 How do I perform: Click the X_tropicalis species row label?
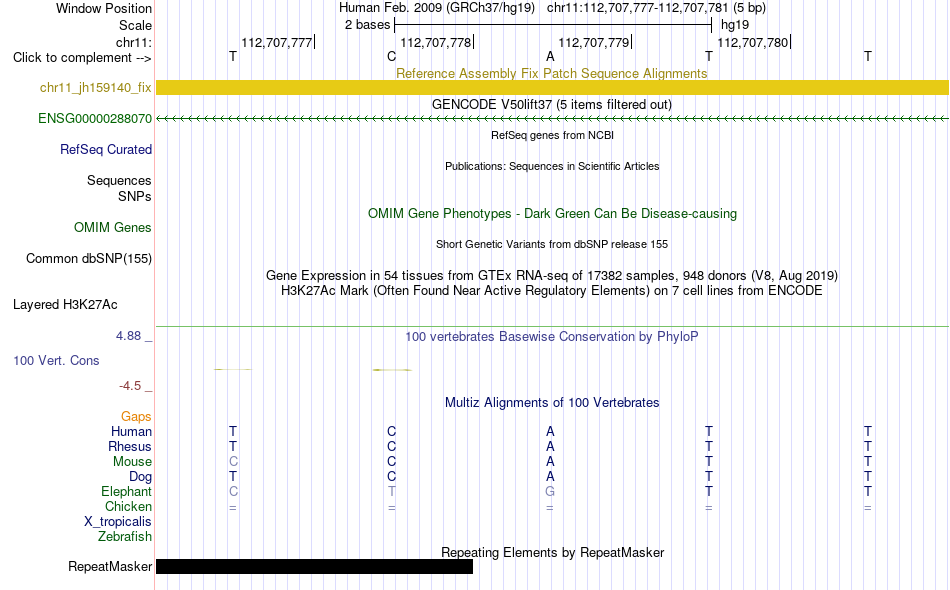coord(118,522)
